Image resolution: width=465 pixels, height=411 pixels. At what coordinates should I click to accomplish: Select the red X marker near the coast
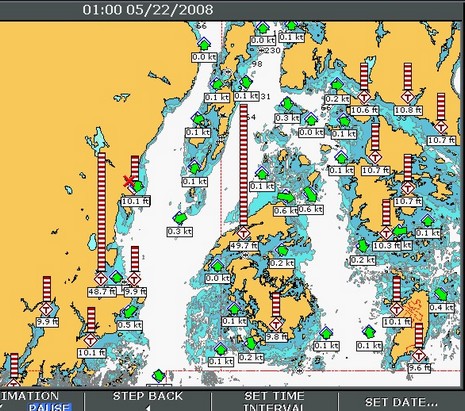pyautogui.click(x=129, y=181)
